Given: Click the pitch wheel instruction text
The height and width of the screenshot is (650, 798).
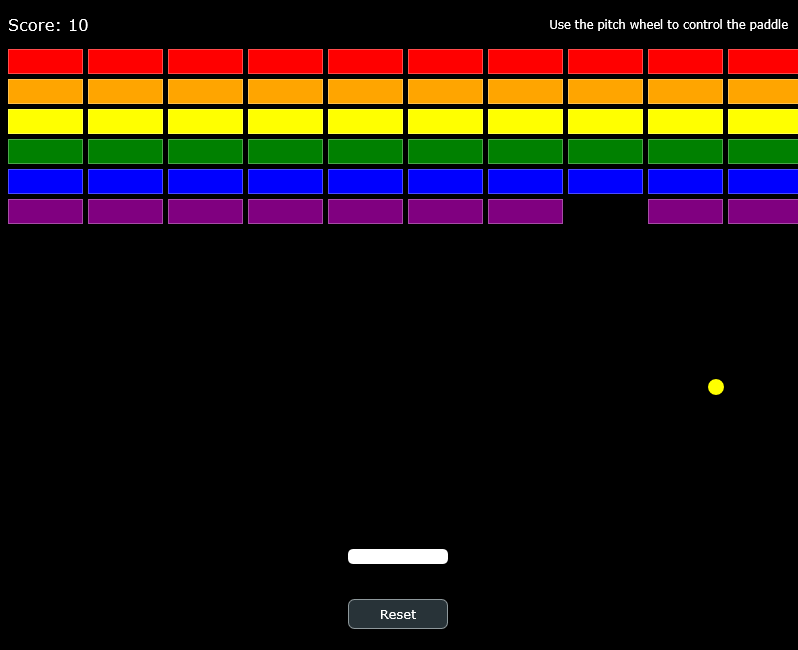Looking at the screenshot, I should point(668,25).
